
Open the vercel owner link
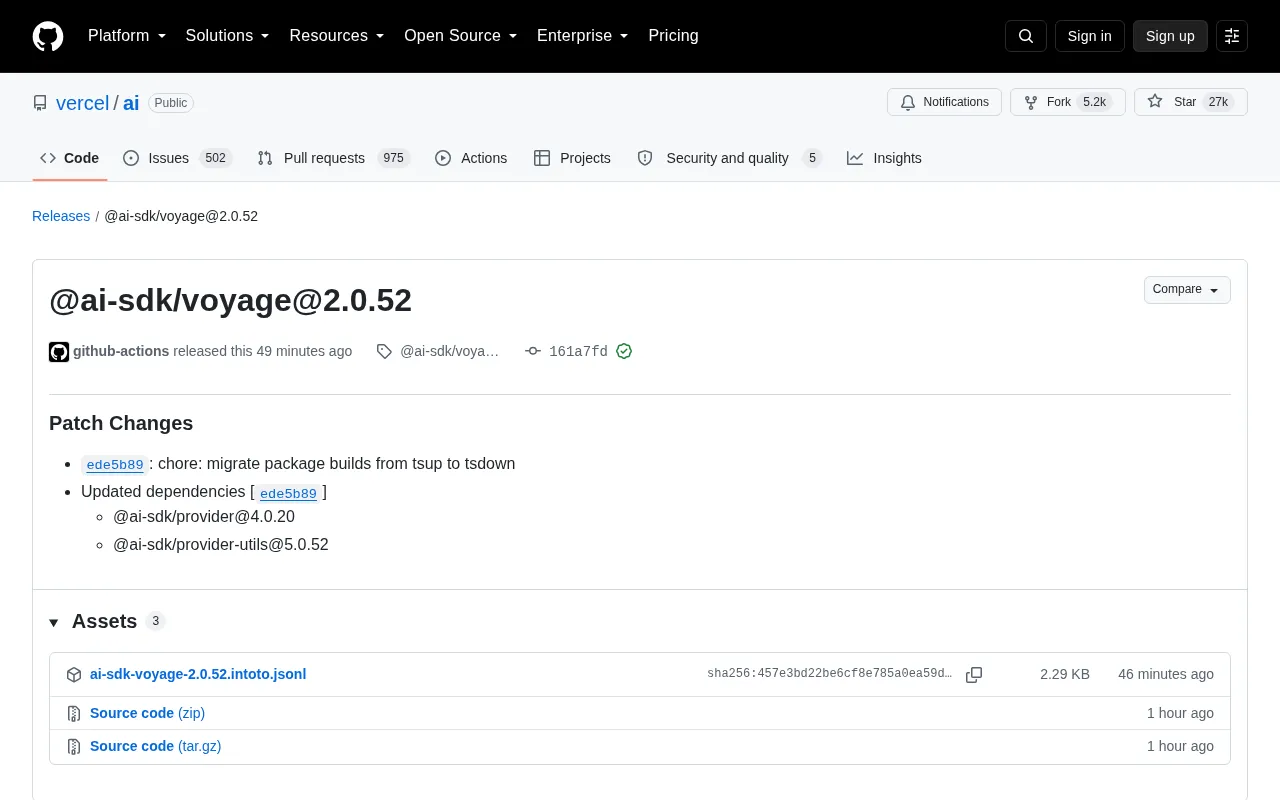(x=82, y=103)
